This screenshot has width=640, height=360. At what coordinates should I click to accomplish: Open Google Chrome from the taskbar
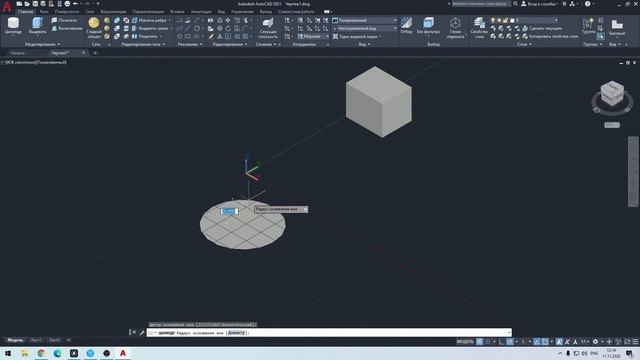coord(41,353)
